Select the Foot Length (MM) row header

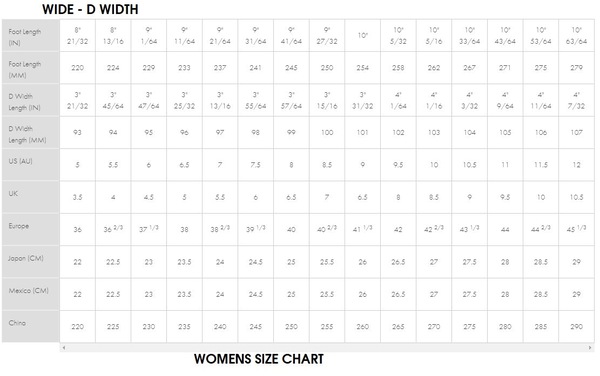[x=31, y=68]
